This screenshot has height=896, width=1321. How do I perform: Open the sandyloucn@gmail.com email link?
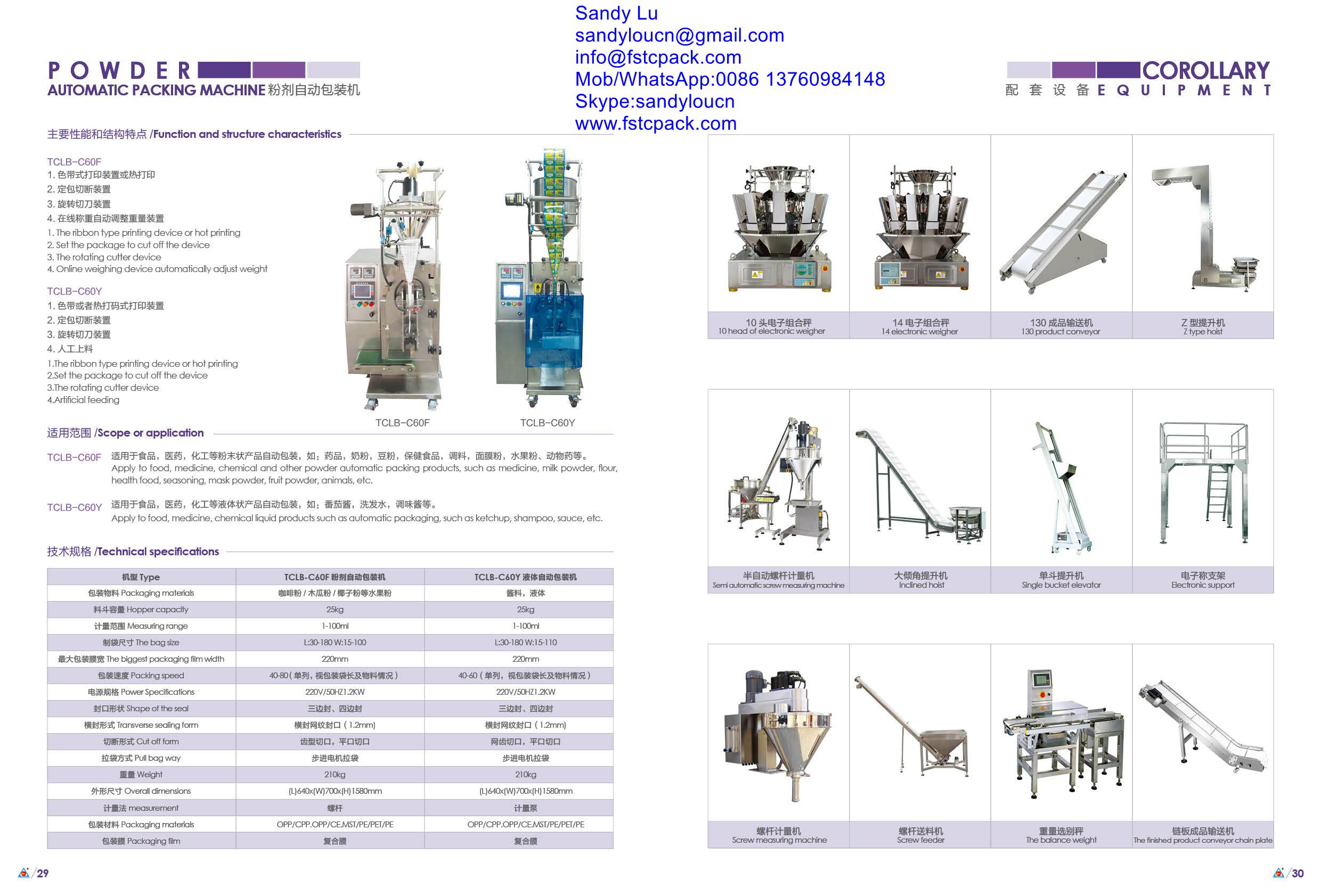tap(679, 35)
